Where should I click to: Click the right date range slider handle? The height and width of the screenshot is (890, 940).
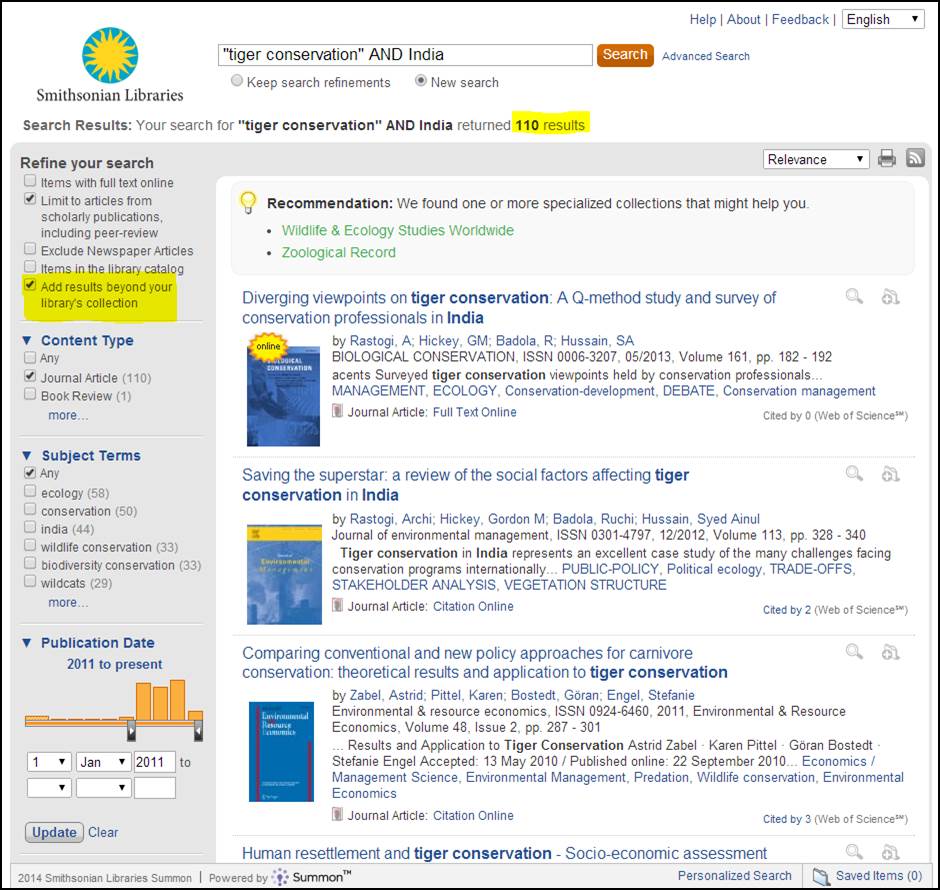198,731
